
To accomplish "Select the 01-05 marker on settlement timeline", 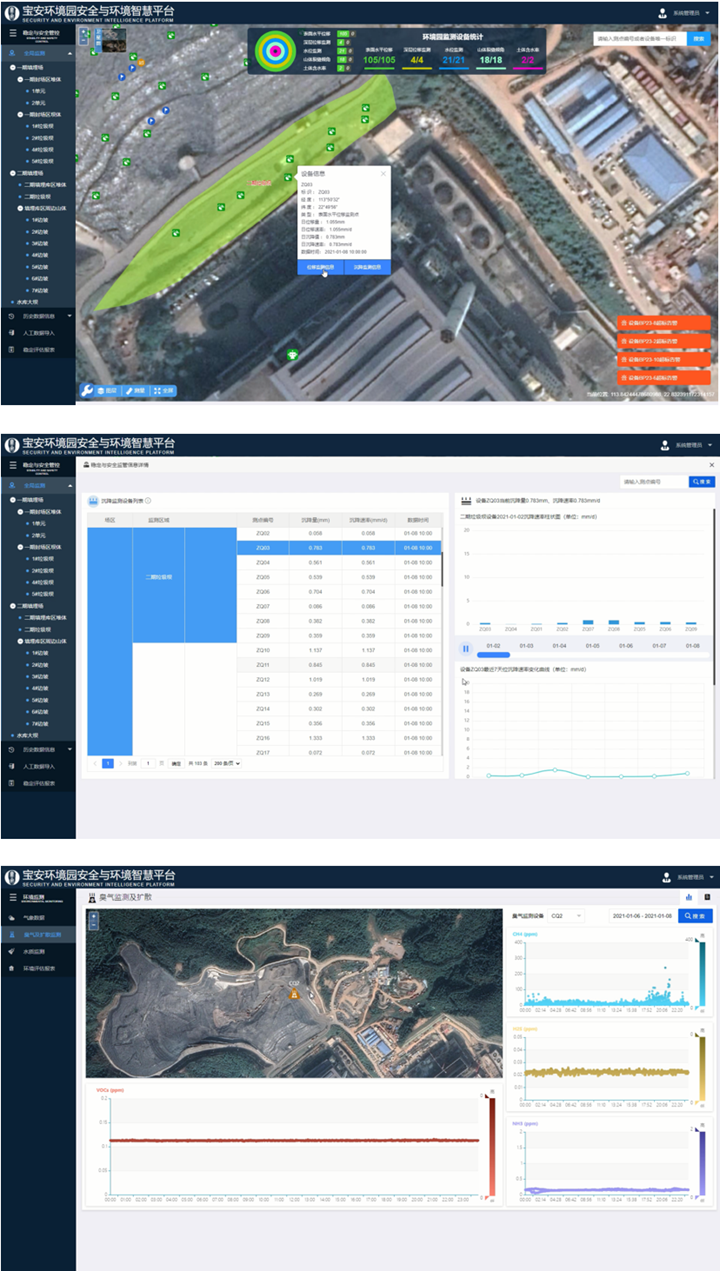I will tap(593, 646).
